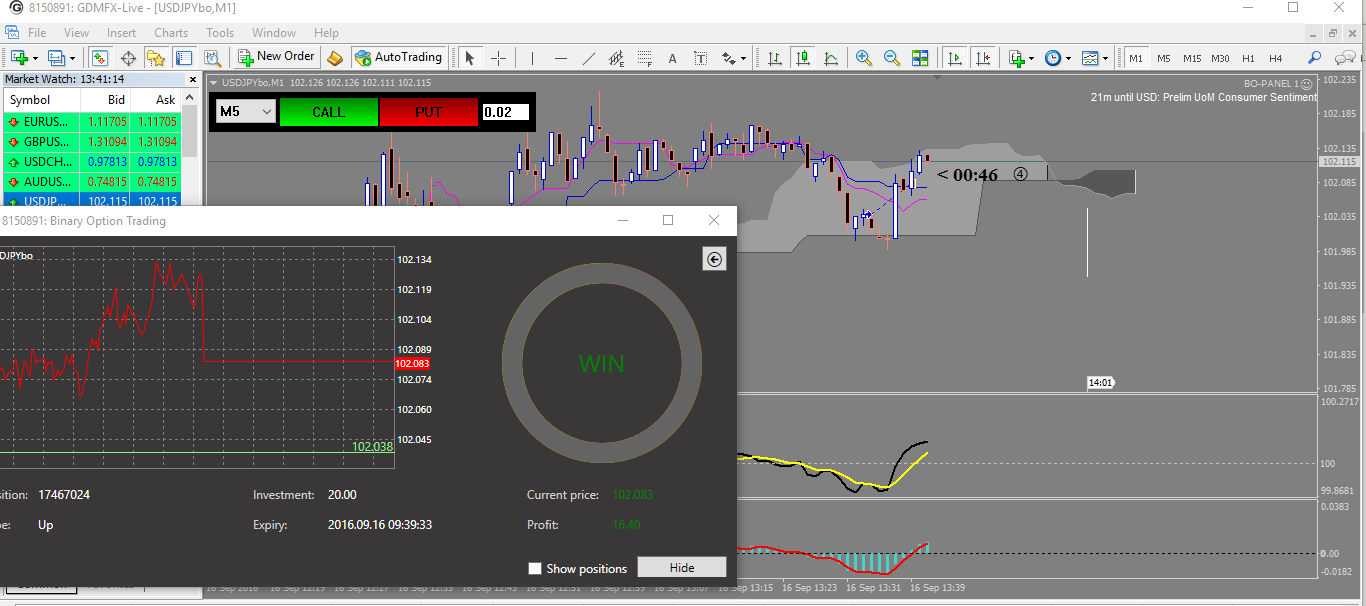Open the Tools menu

(220, 33)
